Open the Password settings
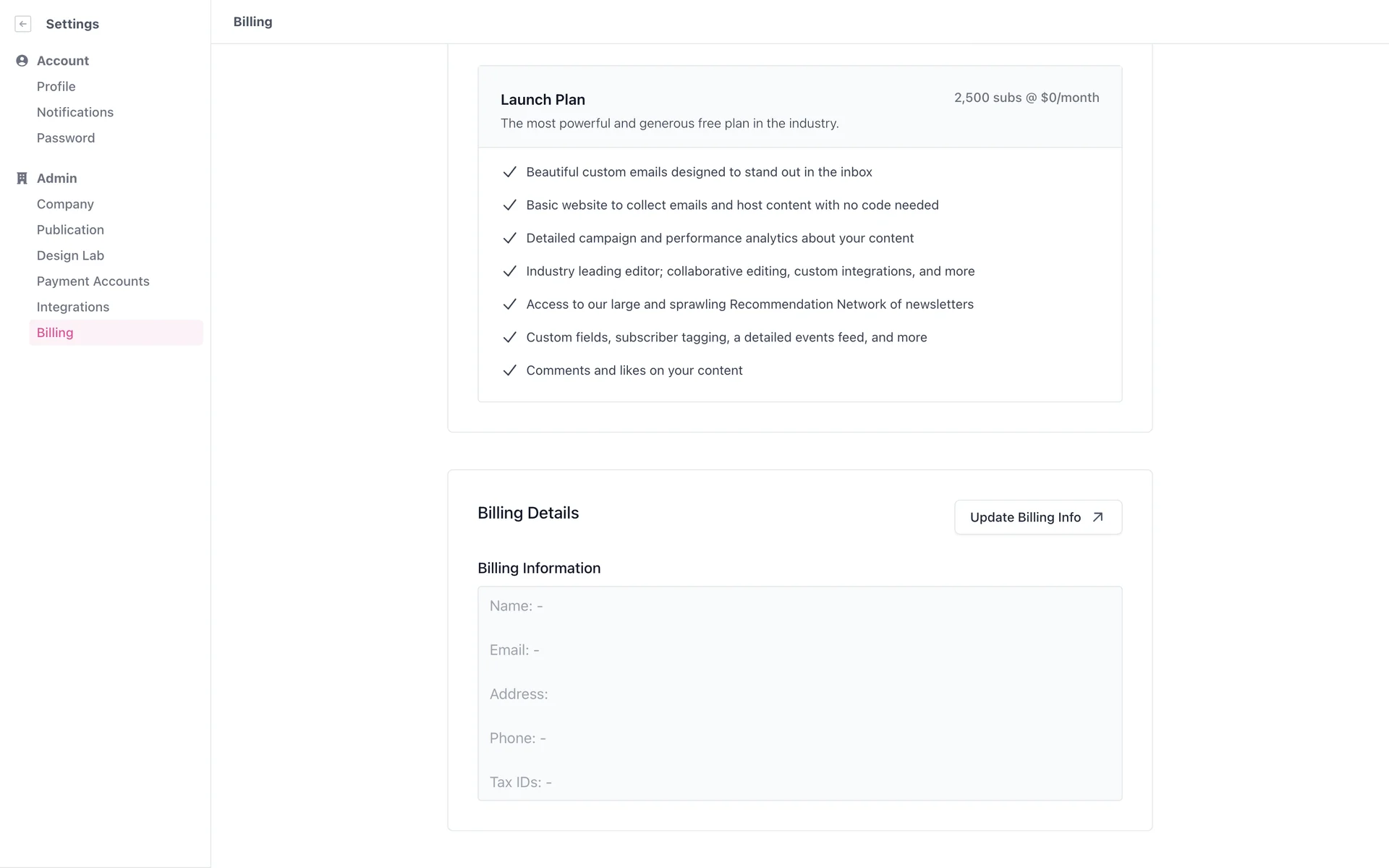Viewport: 1389px width, 868px height. click(66, 138)
